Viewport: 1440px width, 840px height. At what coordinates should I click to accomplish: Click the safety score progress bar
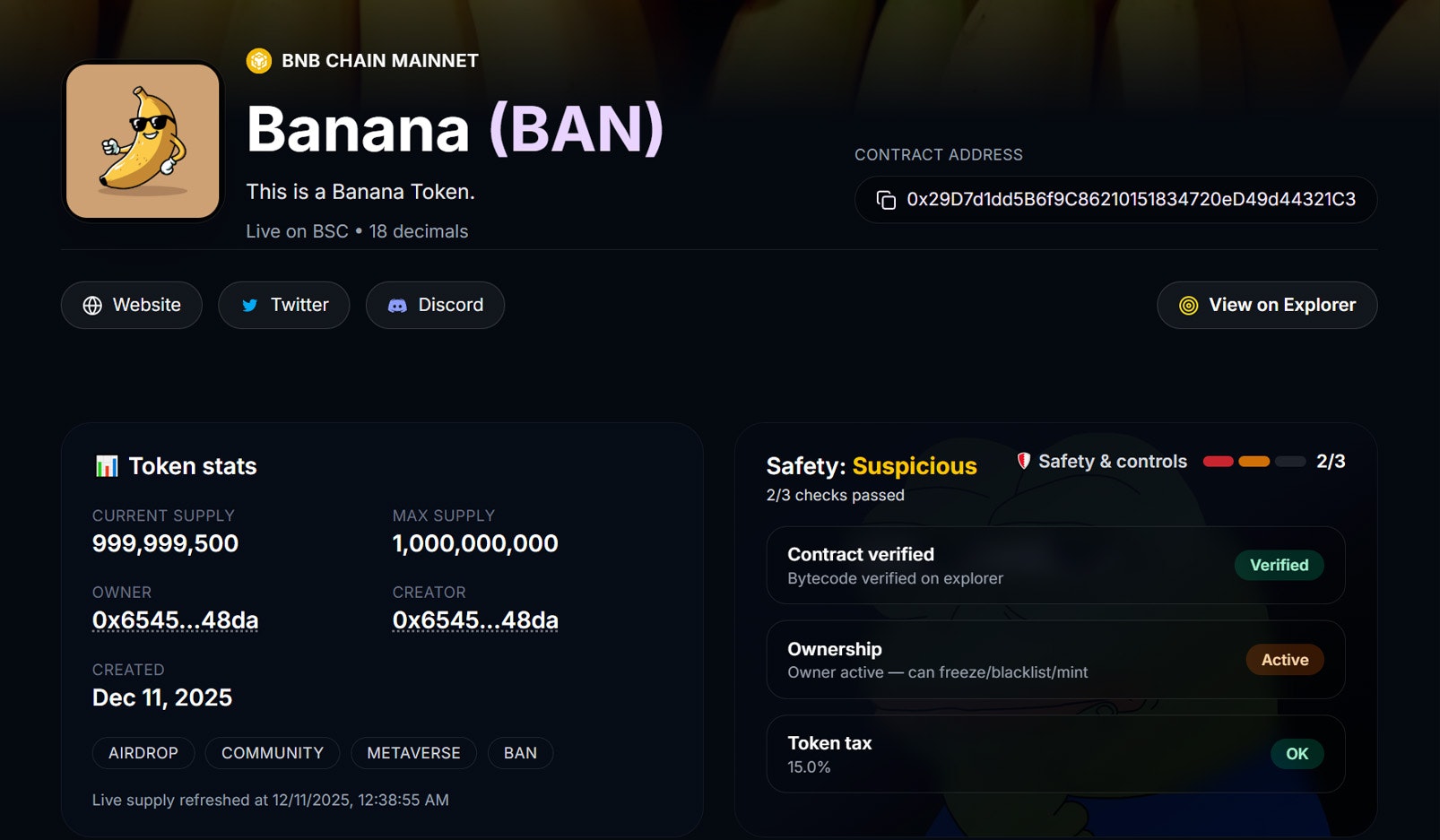1254,462
